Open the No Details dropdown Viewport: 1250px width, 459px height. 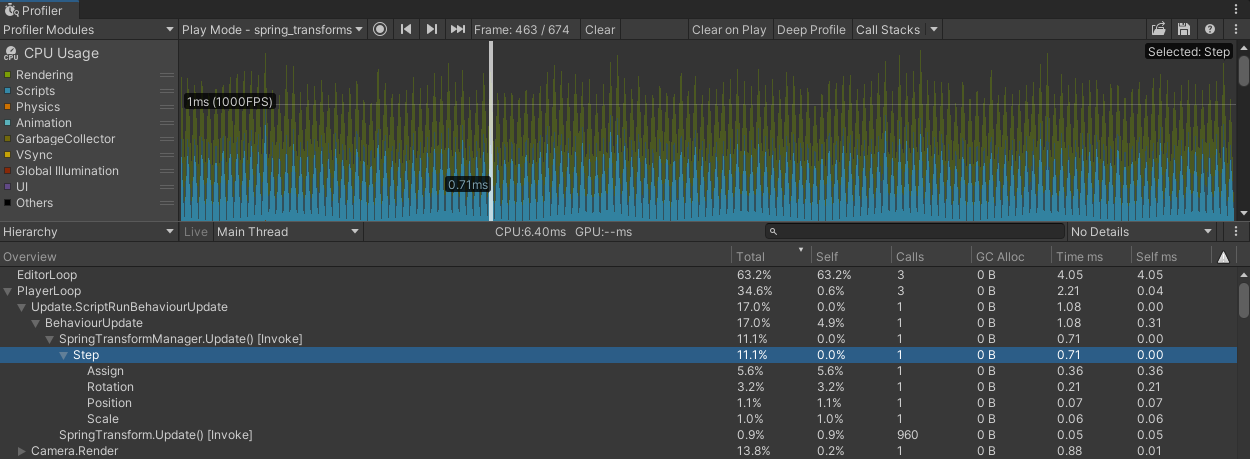(1142, 232)
